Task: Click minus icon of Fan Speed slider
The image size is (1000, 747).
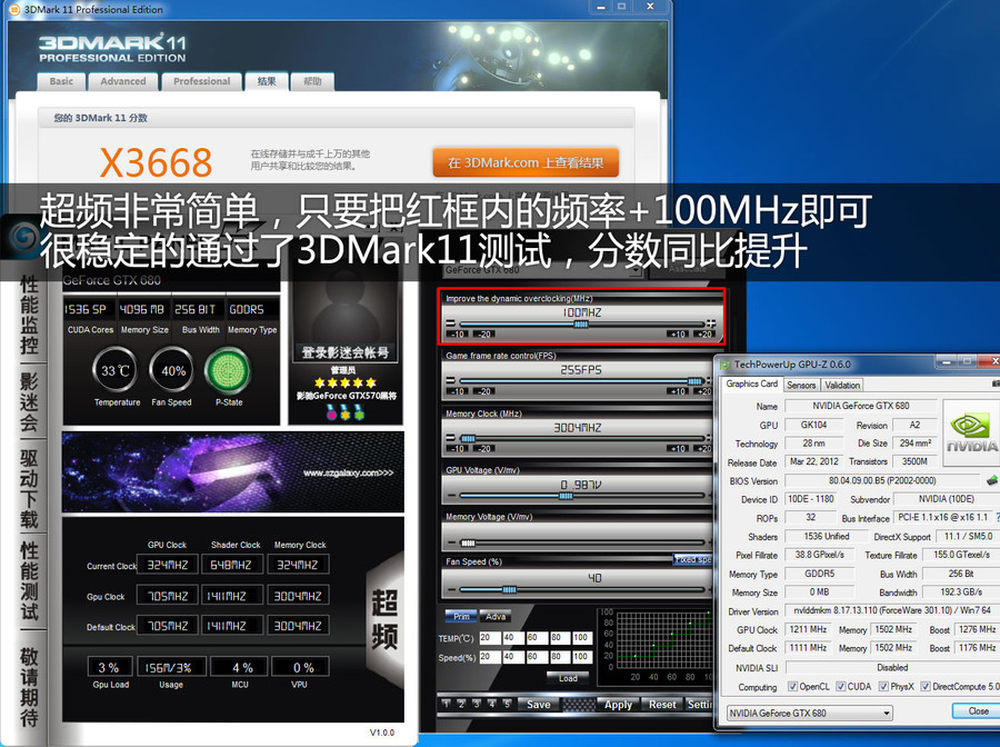Action: click(x=452, y=589)
